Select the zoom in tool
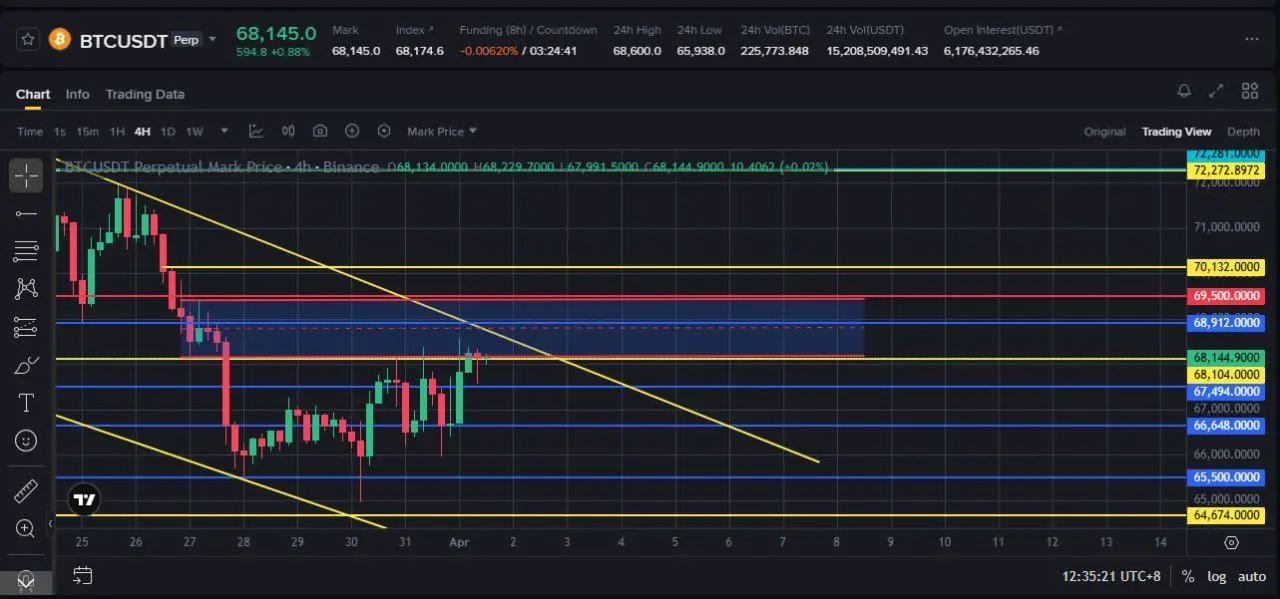 26,528
